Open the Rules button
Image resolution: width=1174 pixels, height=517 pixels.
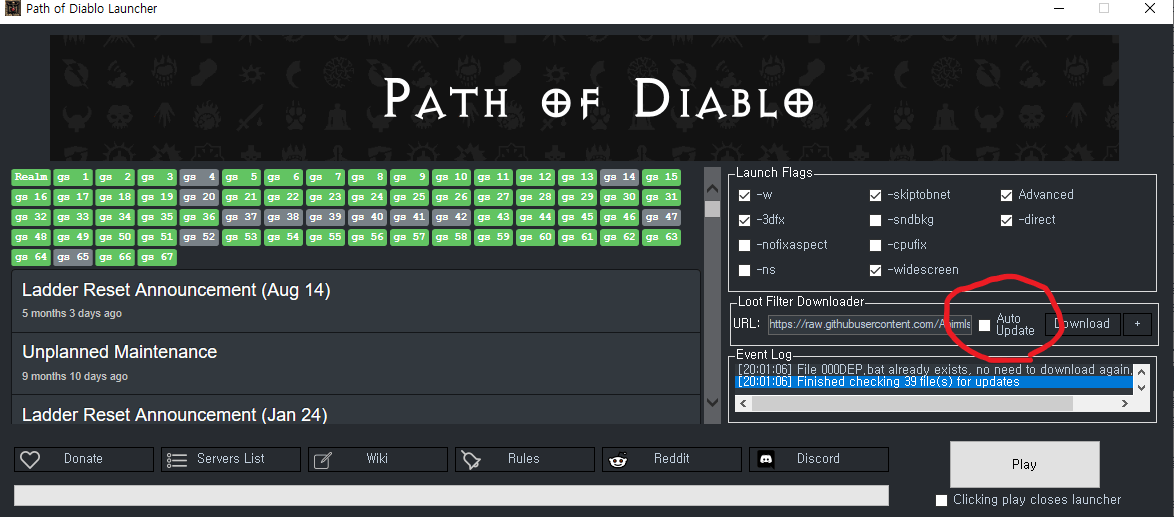524,459
